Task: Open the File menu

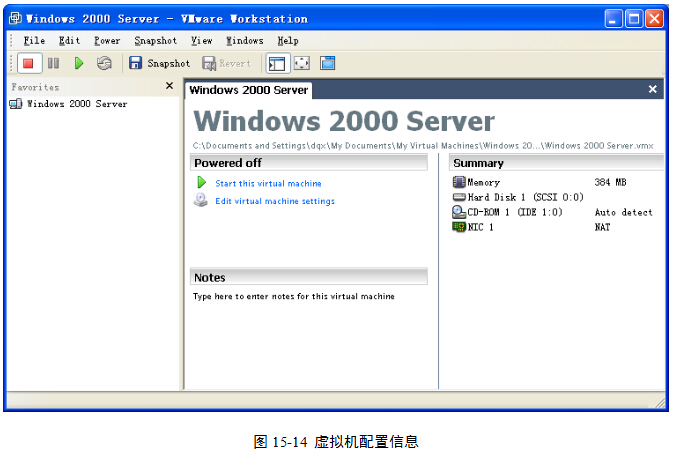Action: click(x=34, y=41)
